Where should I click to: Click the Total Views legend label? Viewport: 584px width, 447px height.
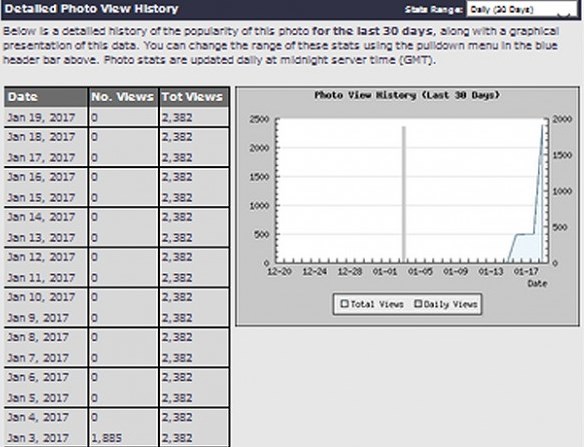pyautogui.click(x=377, y=304)
